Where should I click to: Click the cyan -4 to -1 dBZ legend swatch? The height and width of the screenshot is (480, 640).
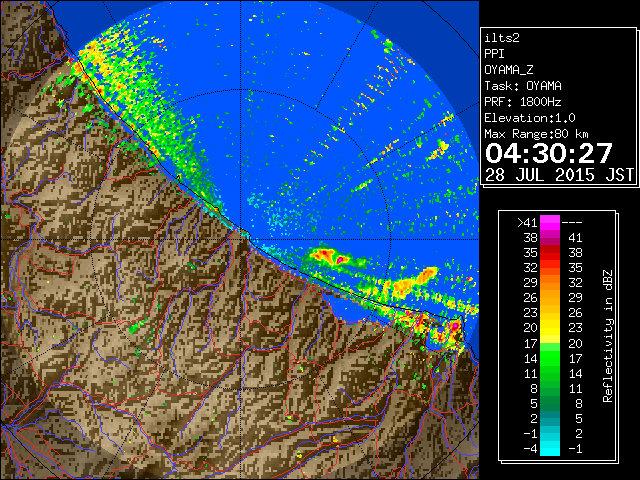point(550,448)
